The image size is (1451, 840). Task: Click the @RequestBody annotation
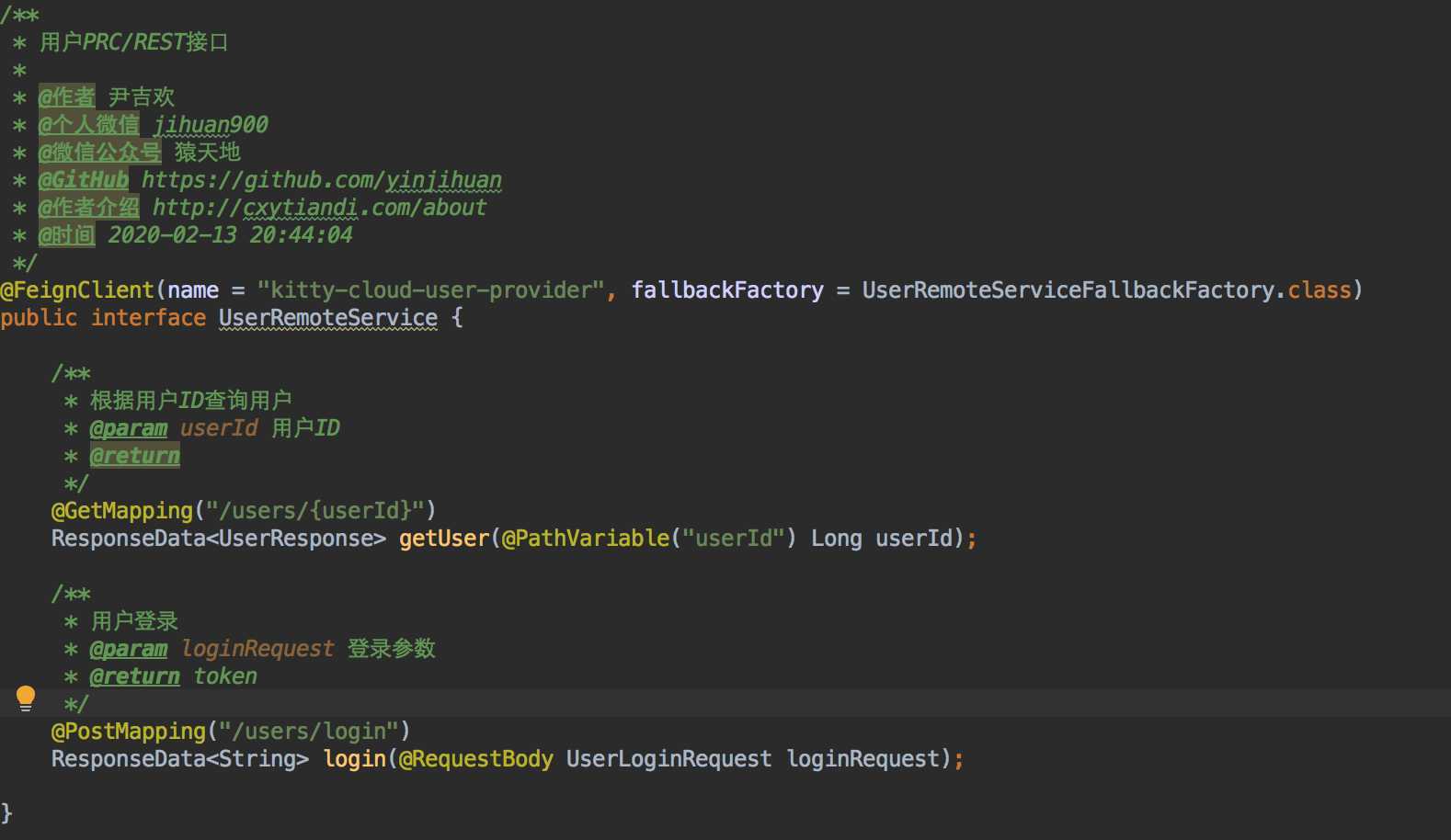476,759
